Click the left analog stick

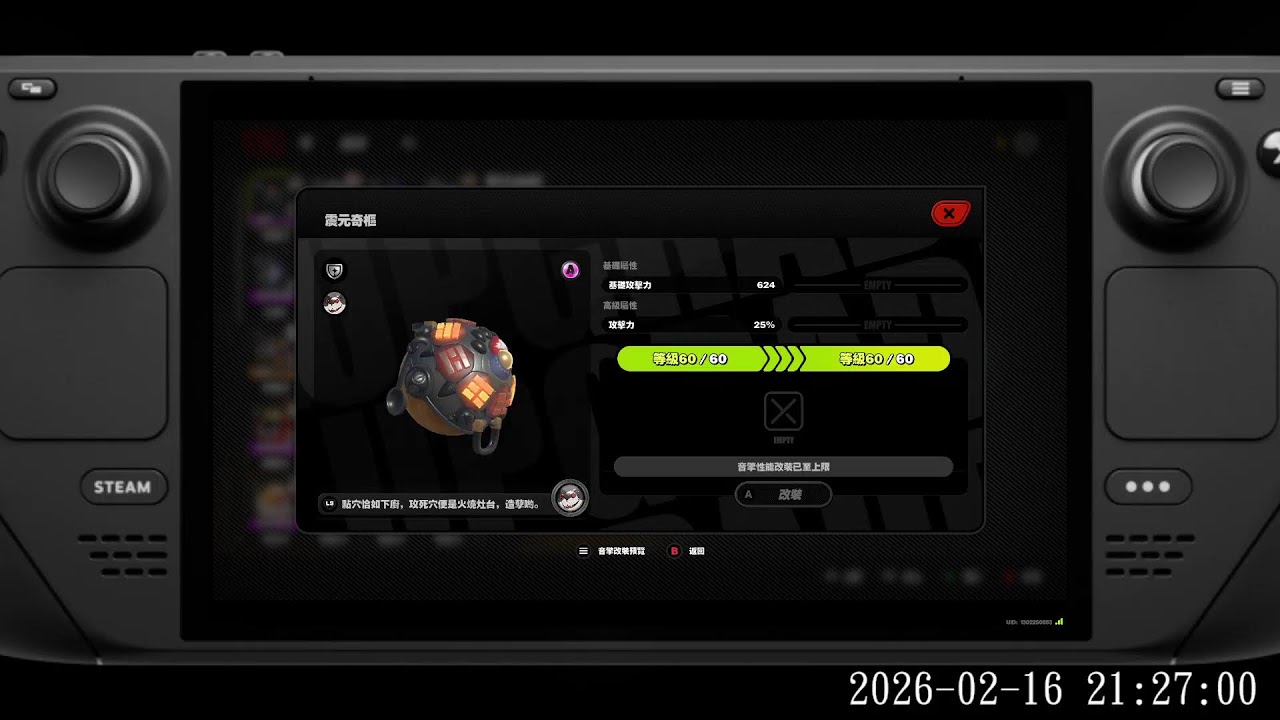pos(88,177)
